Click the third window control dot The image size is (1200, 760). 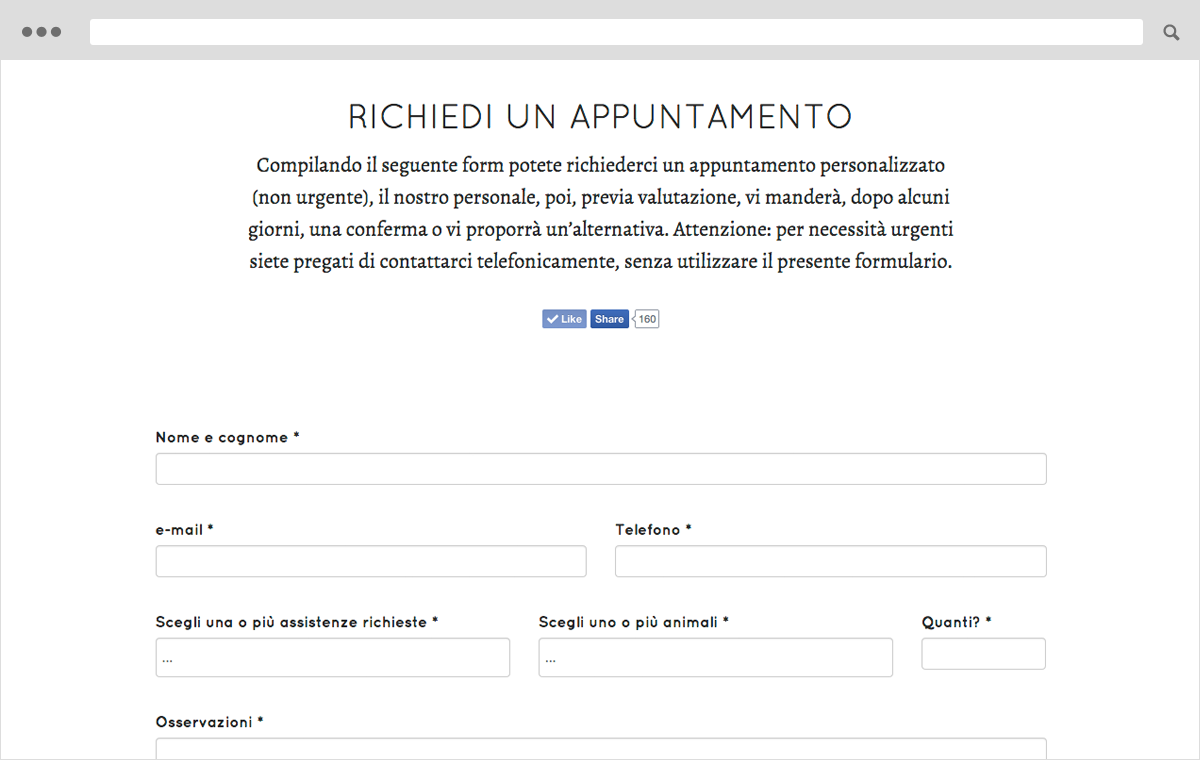56,32
